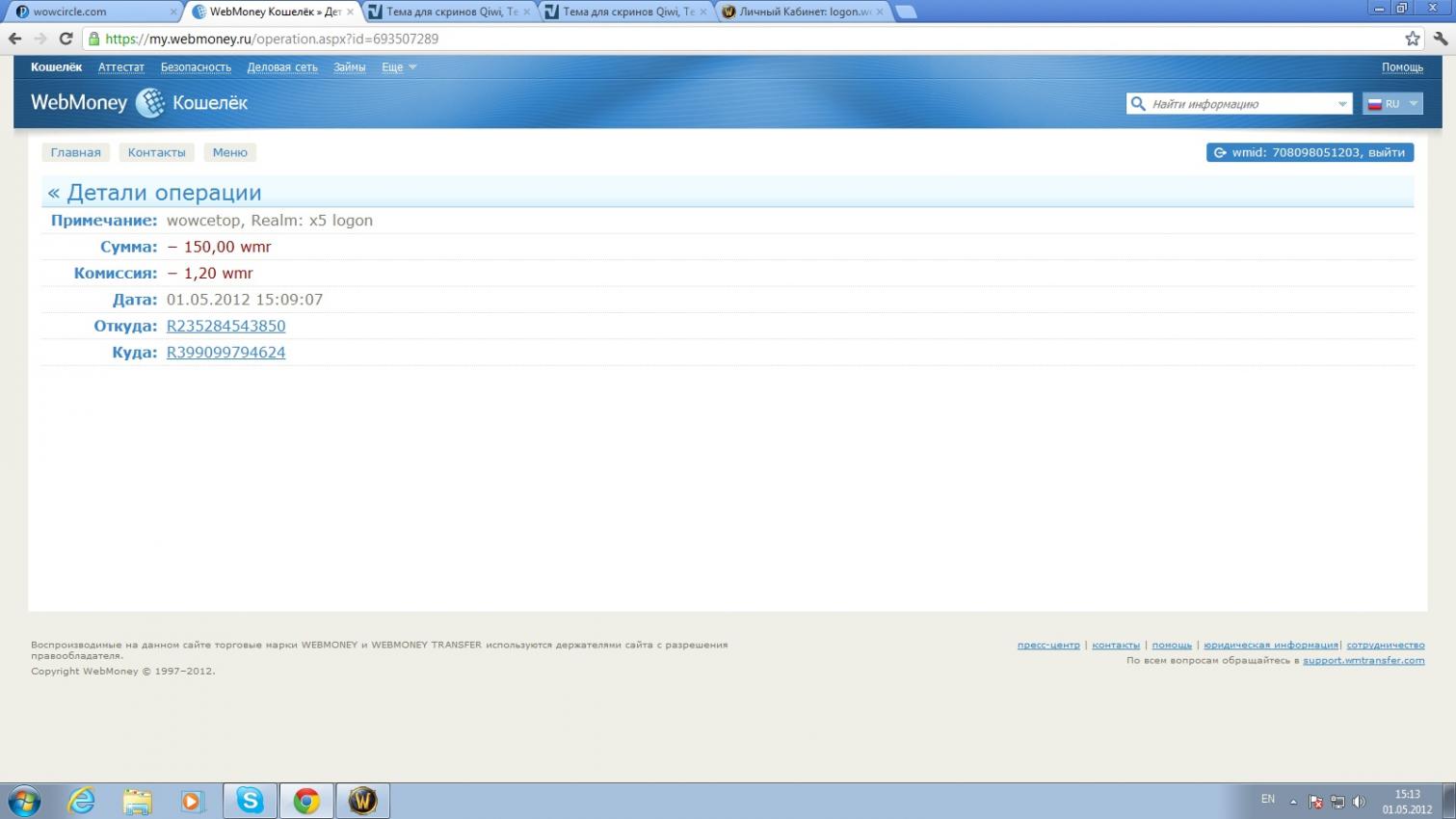Click the search magnifier icon
The image size is (1456, 819).
pos(1138,104)
